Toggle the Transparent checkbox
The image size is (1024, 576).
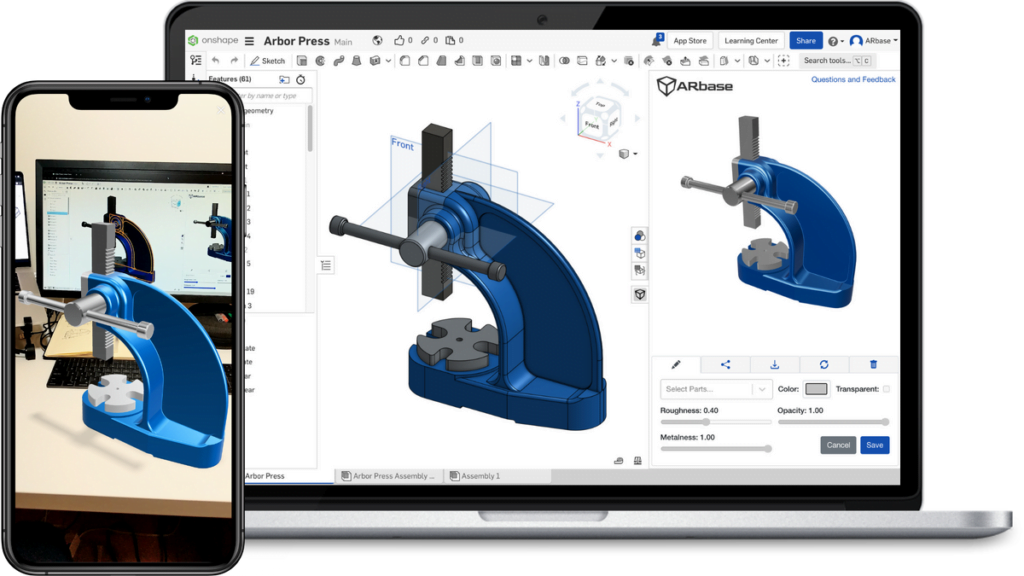(x=886, y=389)
